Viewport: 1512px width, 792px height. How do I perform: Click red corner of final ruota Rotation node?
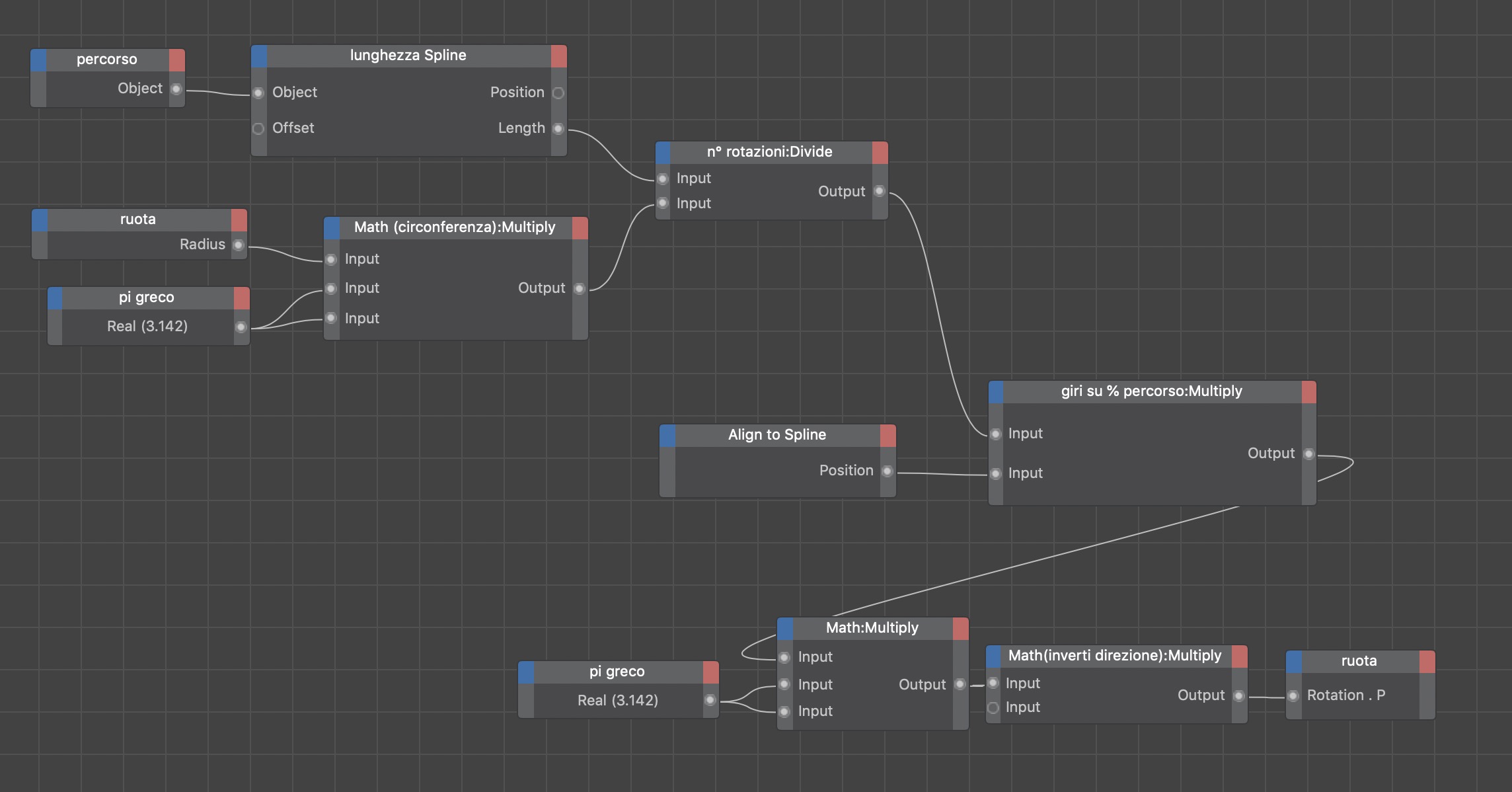1427,662
